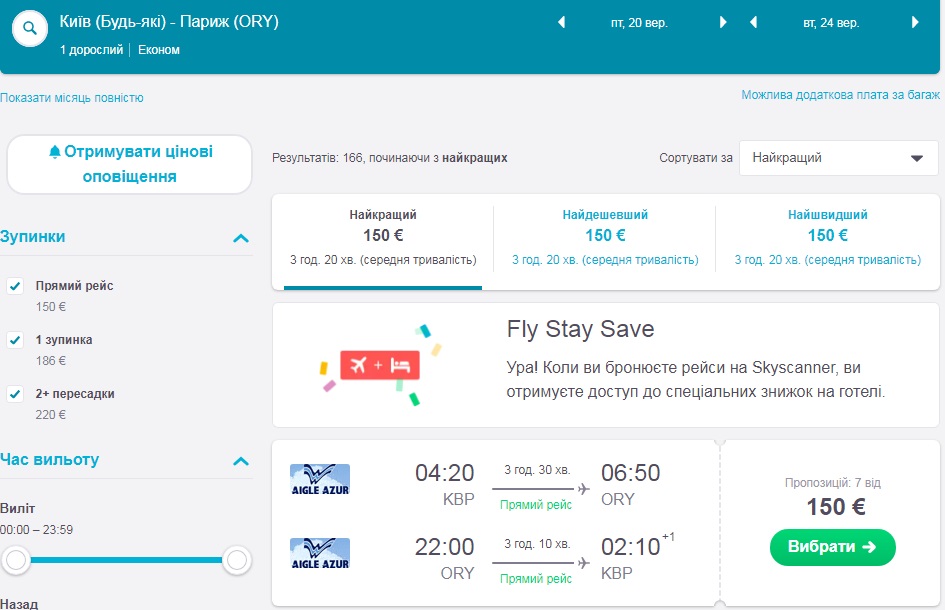Open Показати місяць повністю link
The height and width of the screenshot is (610, 945).
[x=72, y=98]
